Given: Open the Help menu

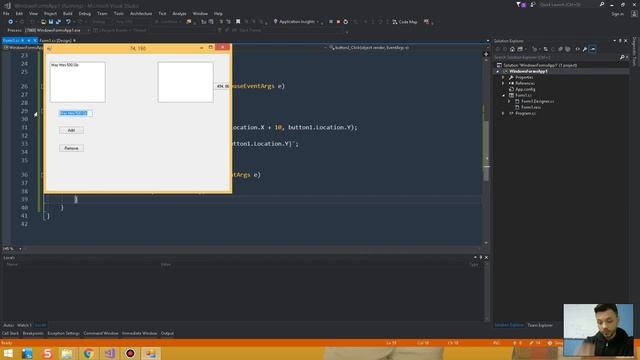Looking at the screenshot, I should click(x=218, y=13).
